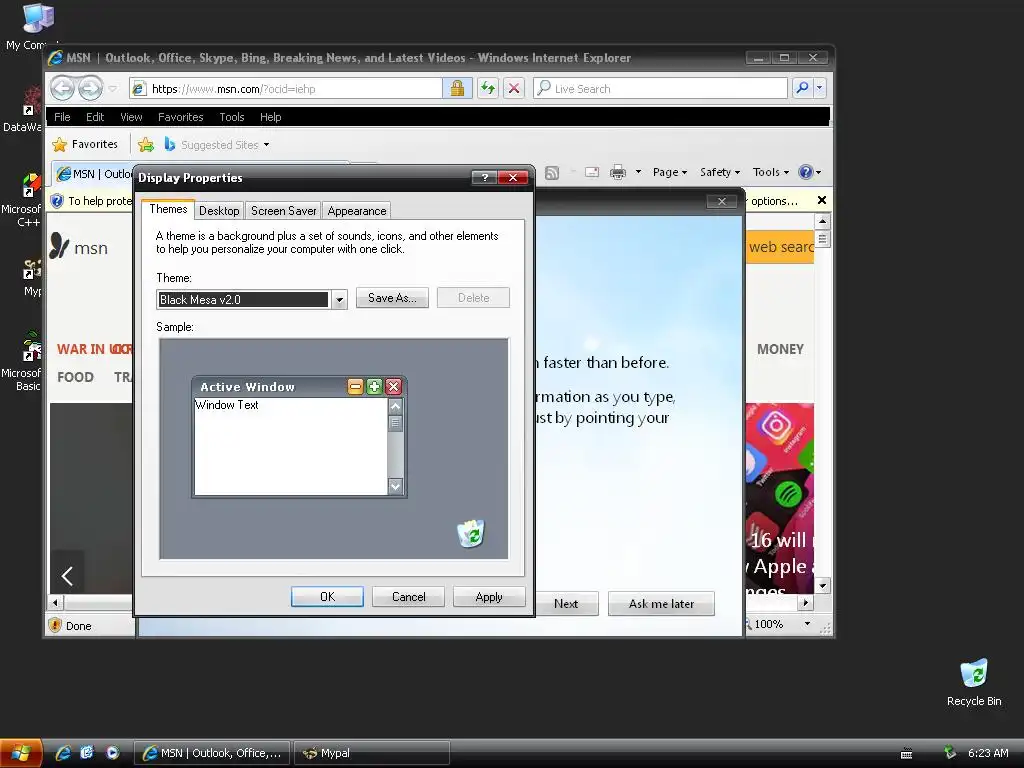Open the Favorites star button

85,144
